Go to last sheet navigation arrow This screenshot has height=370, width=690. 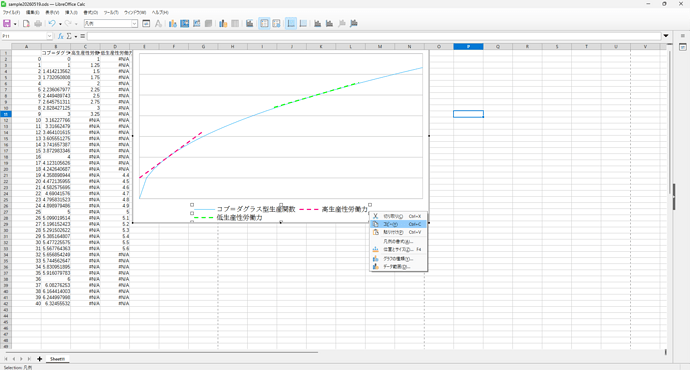click(29, 359)
